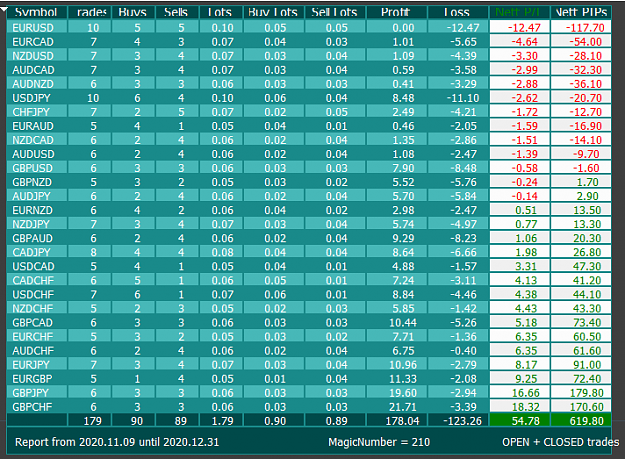
Task: Click the EURAUD symbol cell
Action: pos(37,126)
